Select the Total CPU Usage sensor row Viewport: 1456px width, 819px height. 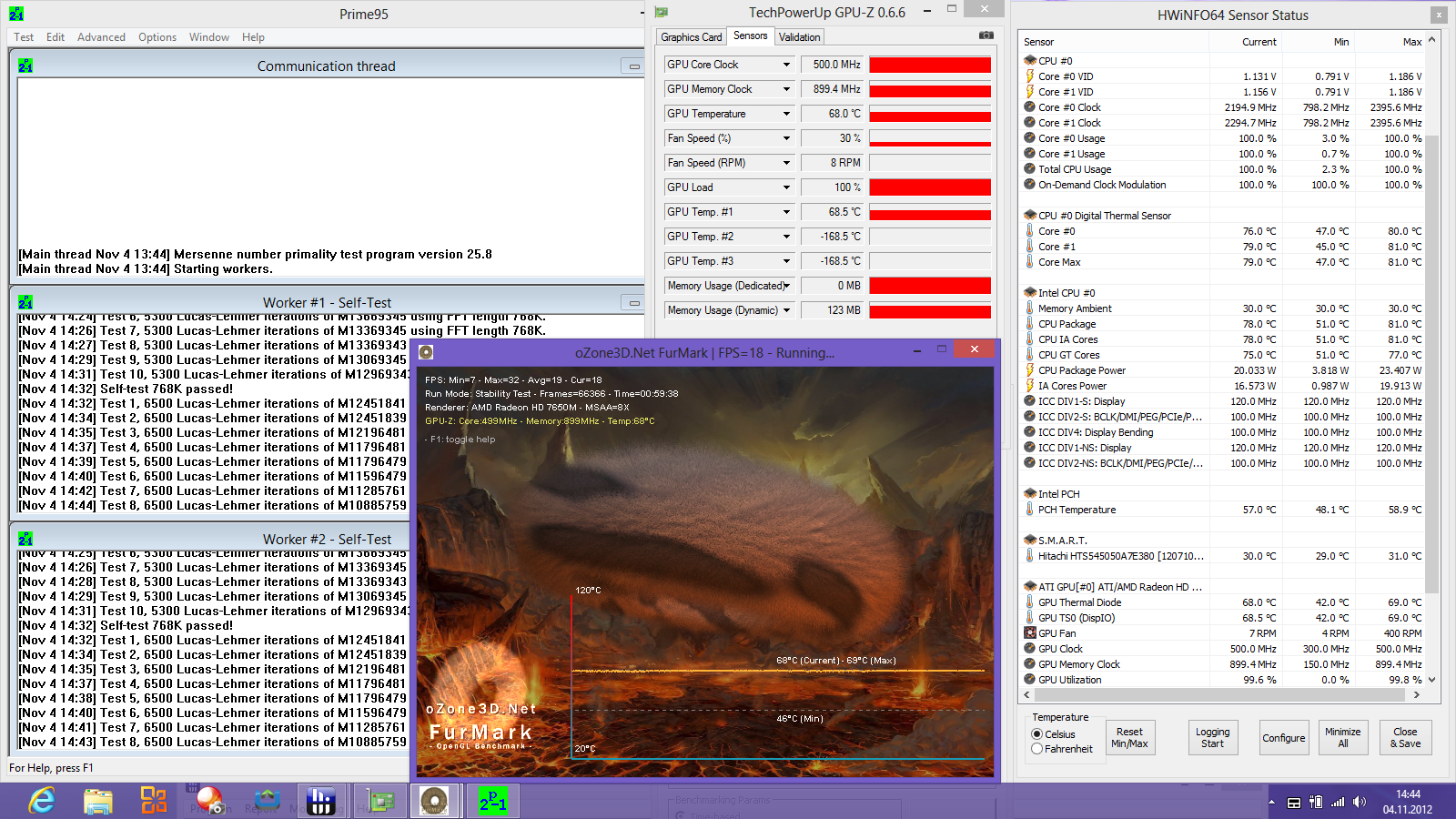[x=1223, y=169]
